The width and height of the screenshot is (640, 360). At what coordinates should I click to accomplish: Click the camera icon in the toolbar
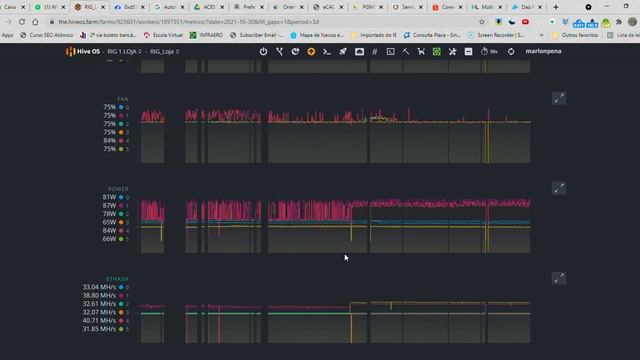click(359, 51)
